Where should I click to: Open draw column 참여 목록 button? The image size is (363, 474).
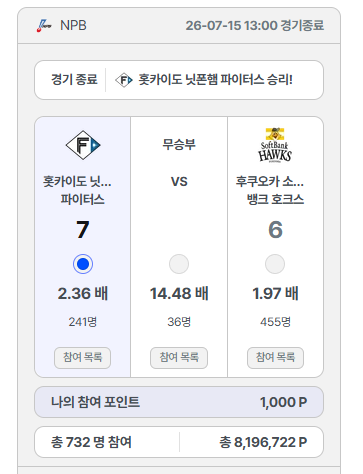pyautogui.click(x=179, y=358)
